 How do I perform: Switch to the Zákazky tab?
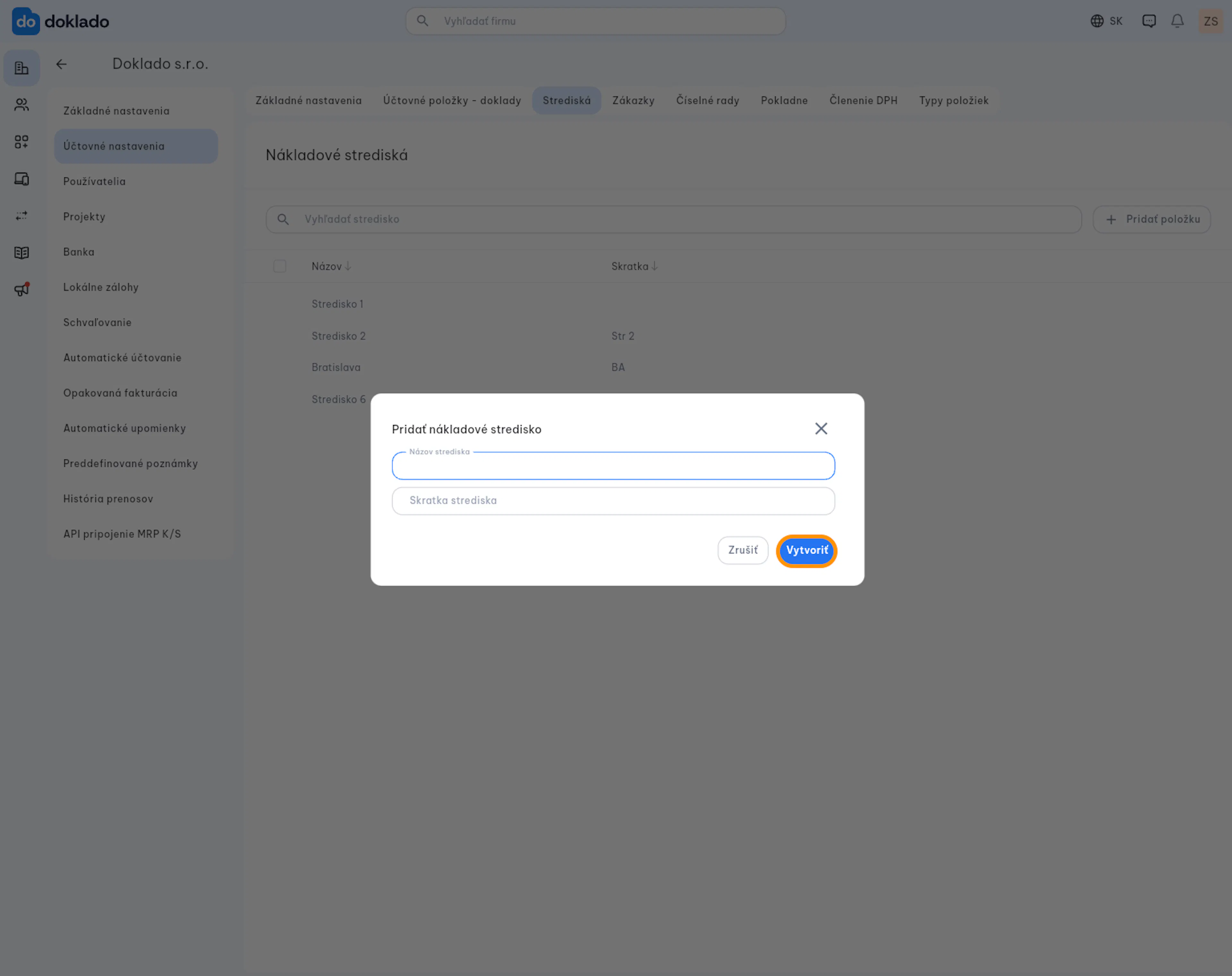633,100
